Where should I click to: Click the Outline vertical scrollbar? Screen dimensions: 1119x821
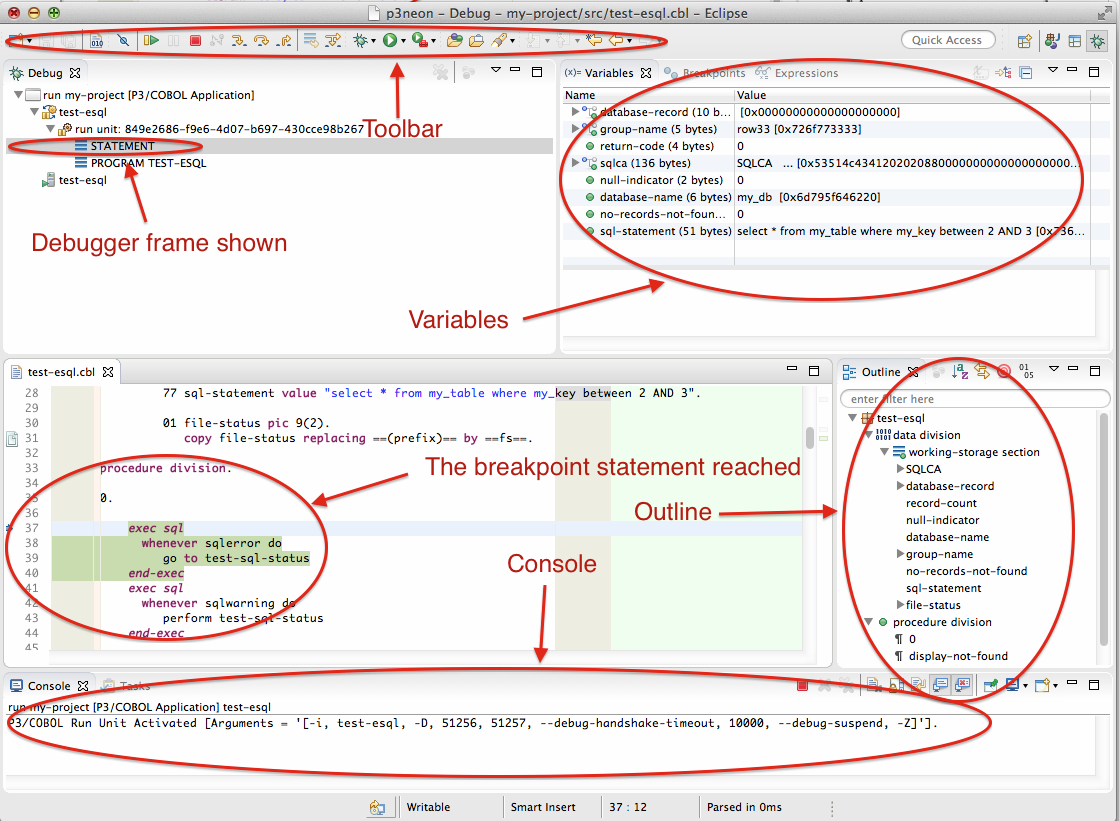(x=1105, y=530)
